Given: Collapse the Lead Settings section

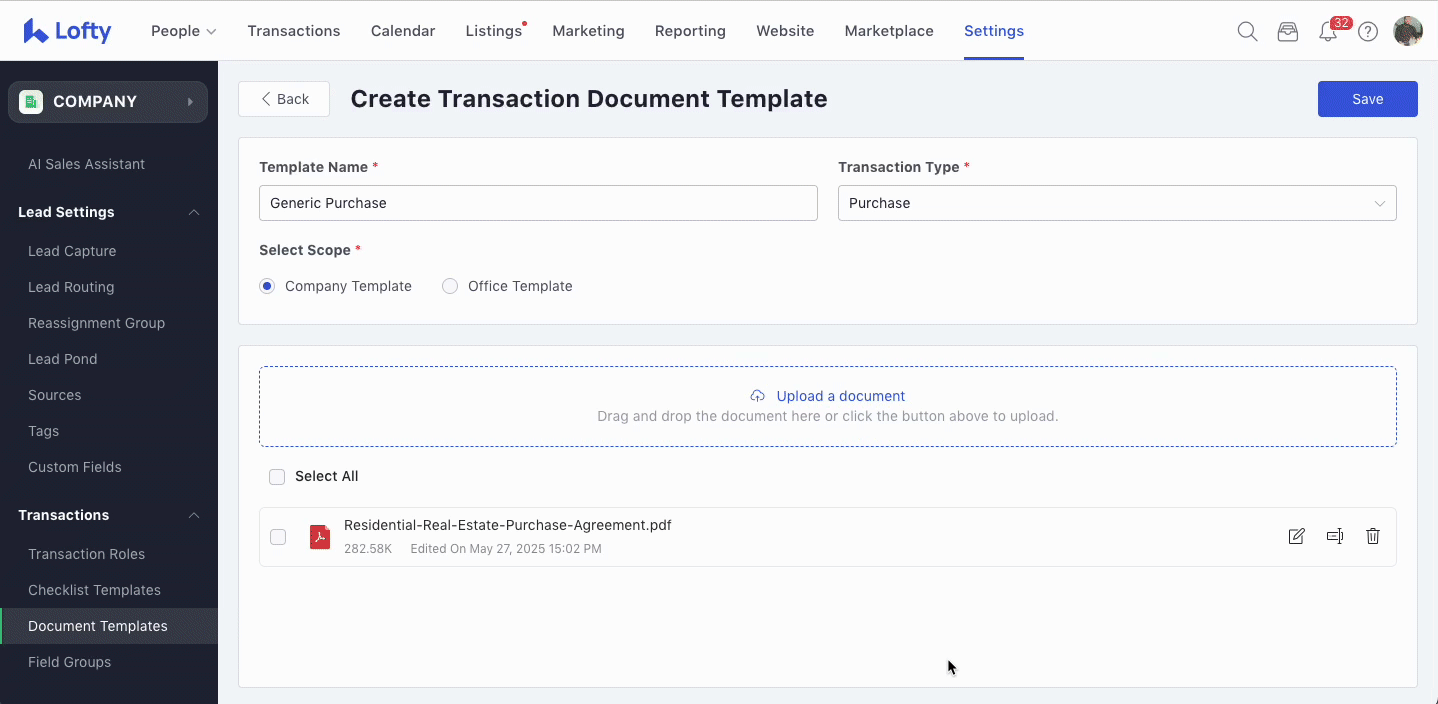Looking at the screenshot, I should point(195,212).
